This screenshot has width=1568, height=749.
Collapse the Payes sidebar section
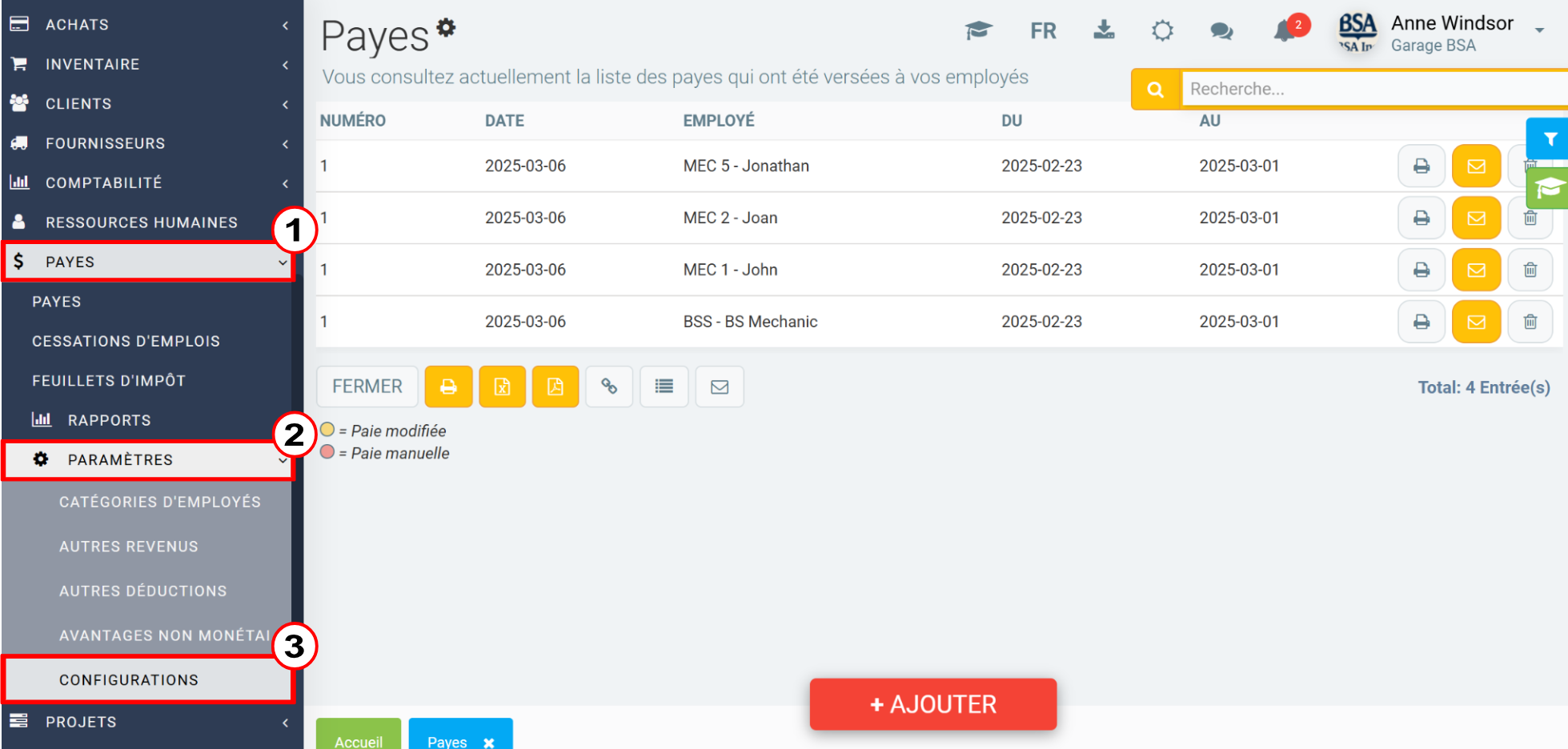[x=148, y=262]
